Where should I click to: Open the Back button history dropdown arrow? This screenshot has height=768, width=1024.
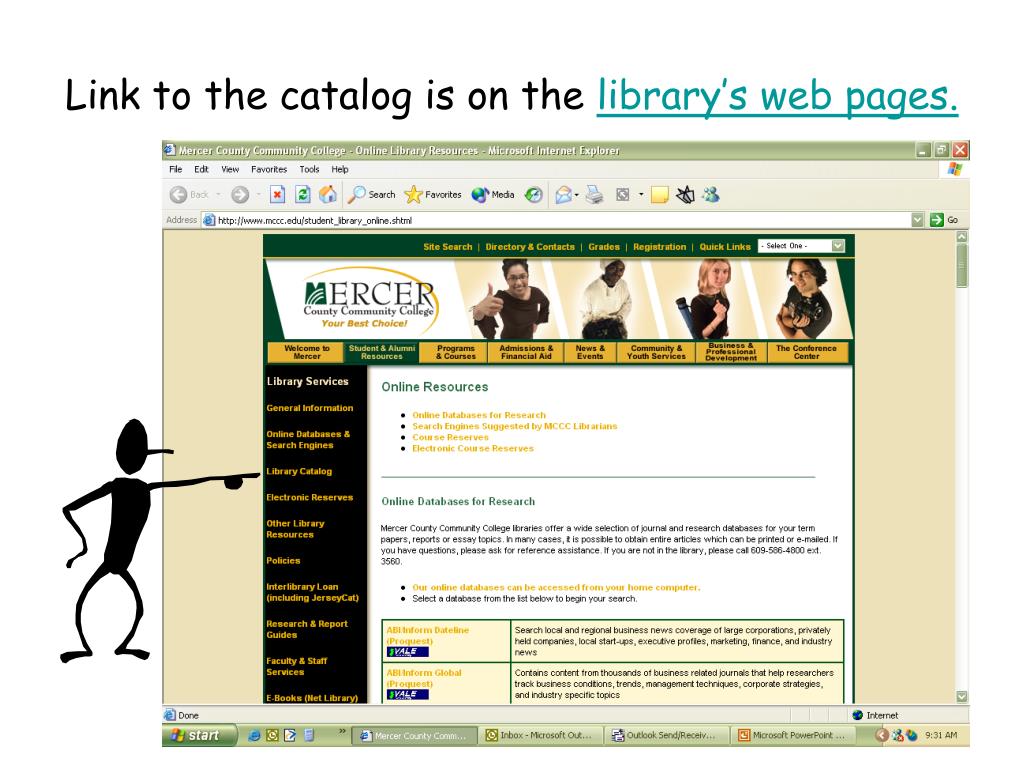coord(218,195)
